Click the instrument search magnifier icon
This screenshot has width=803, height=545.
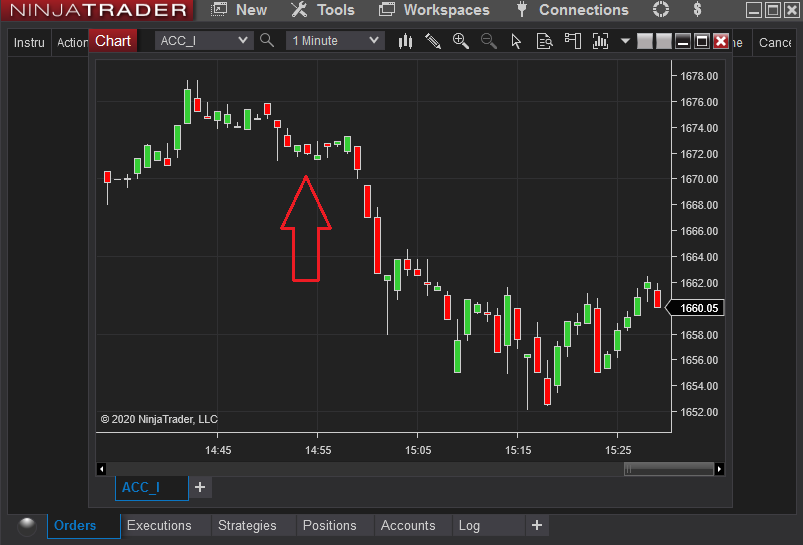tap(267, 40)
